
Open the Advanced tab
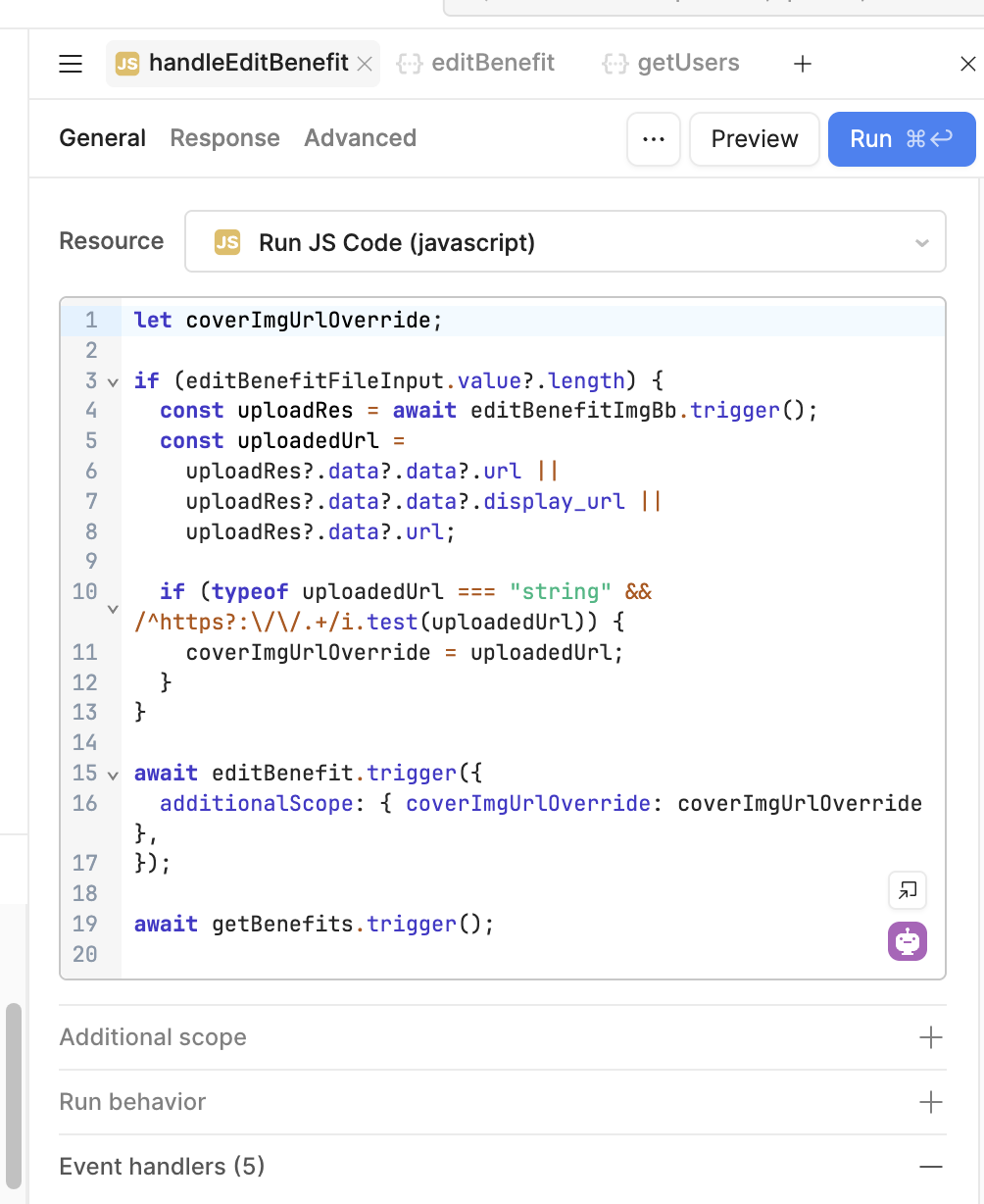360,138
